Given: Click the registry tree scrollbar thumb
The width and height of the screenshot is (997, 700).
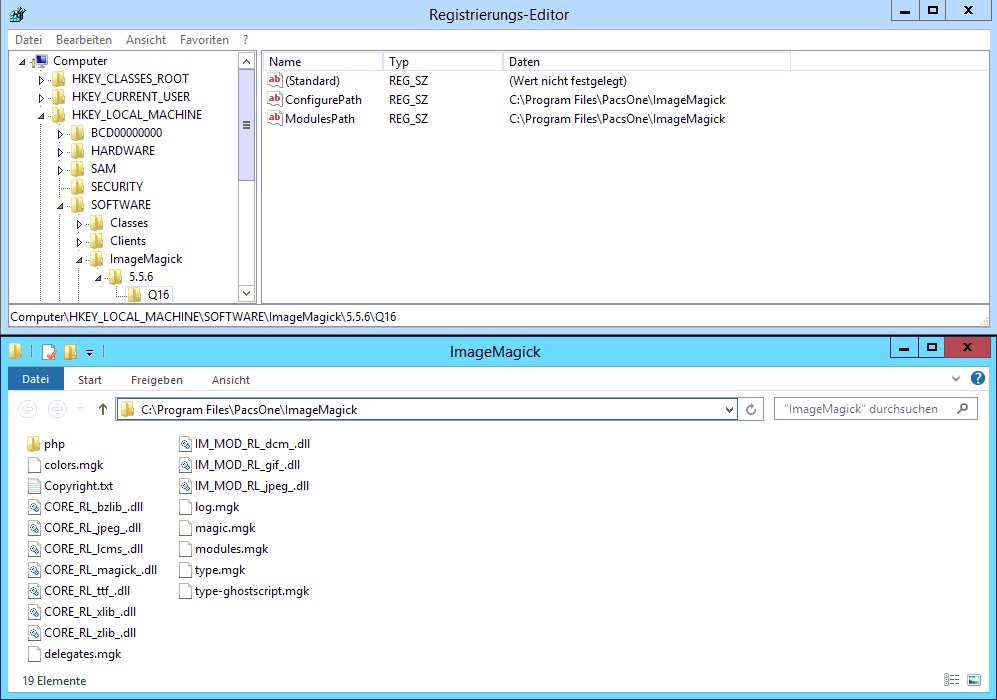Looking at the screenshot, I should pyautogui.click(x=247, y=125).
